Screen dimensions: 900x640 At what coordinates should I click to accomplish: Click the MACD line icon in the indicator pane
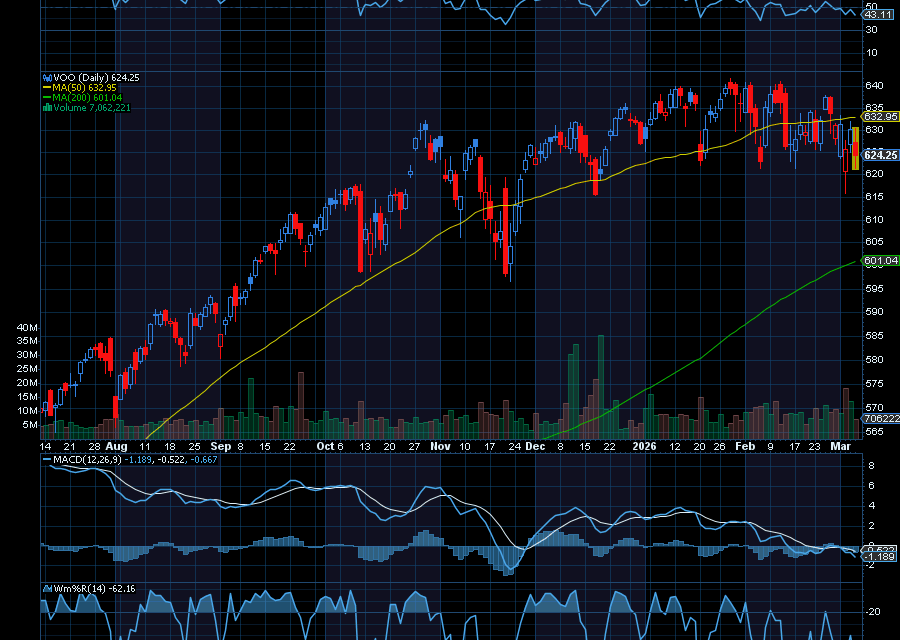(46, 461)
